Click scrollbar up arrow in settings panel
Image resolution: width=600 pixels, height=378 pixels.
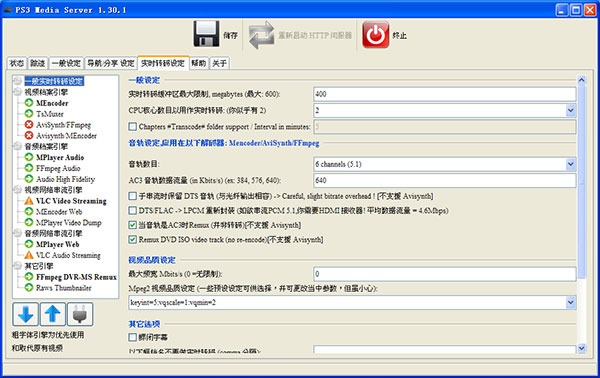pos(582,80)
